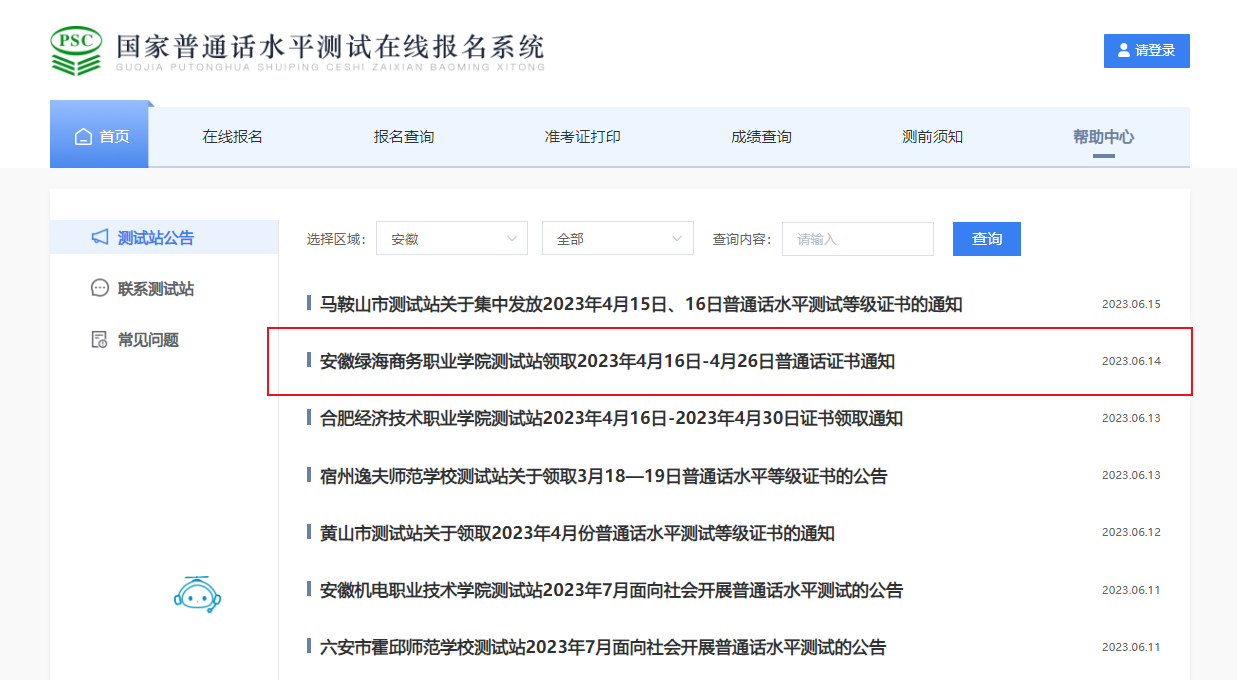Open the 马鞍山市测试站 certificate notice

click(641, 304)
